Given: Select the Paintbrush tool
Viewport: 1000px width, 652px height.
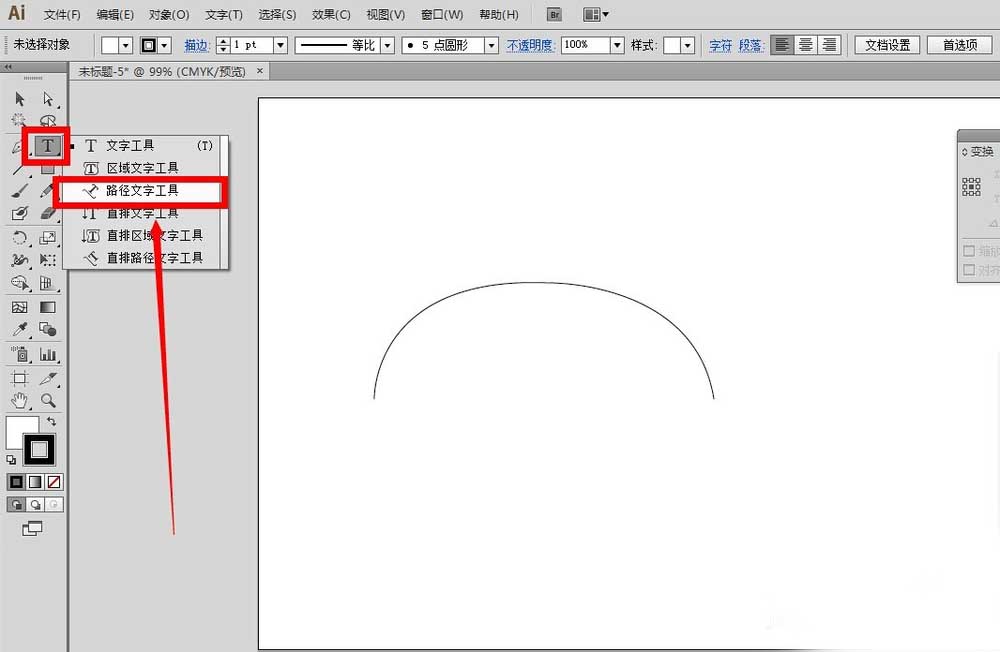Looking at the screenshot, I should [x=20, y=191].
